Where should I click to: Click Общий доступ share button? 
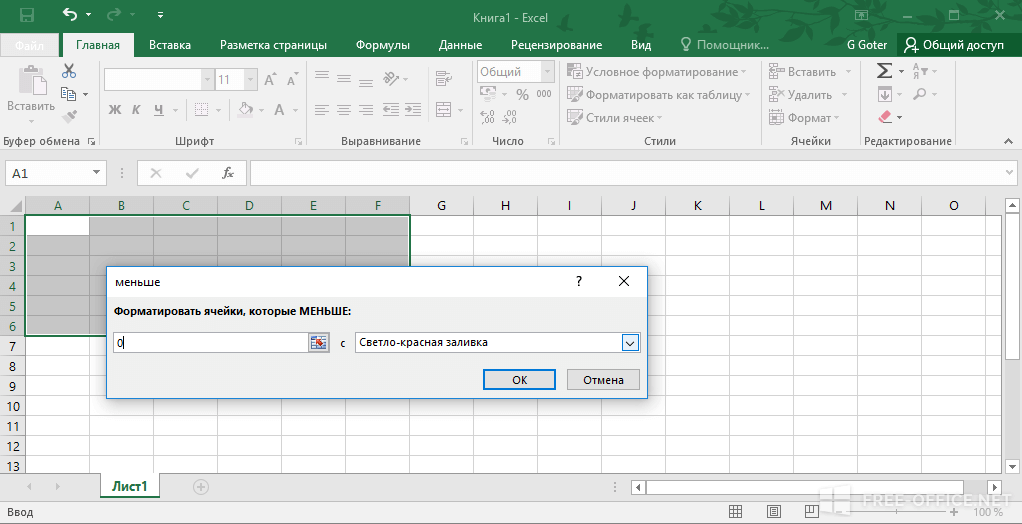[x=955, y=45]
